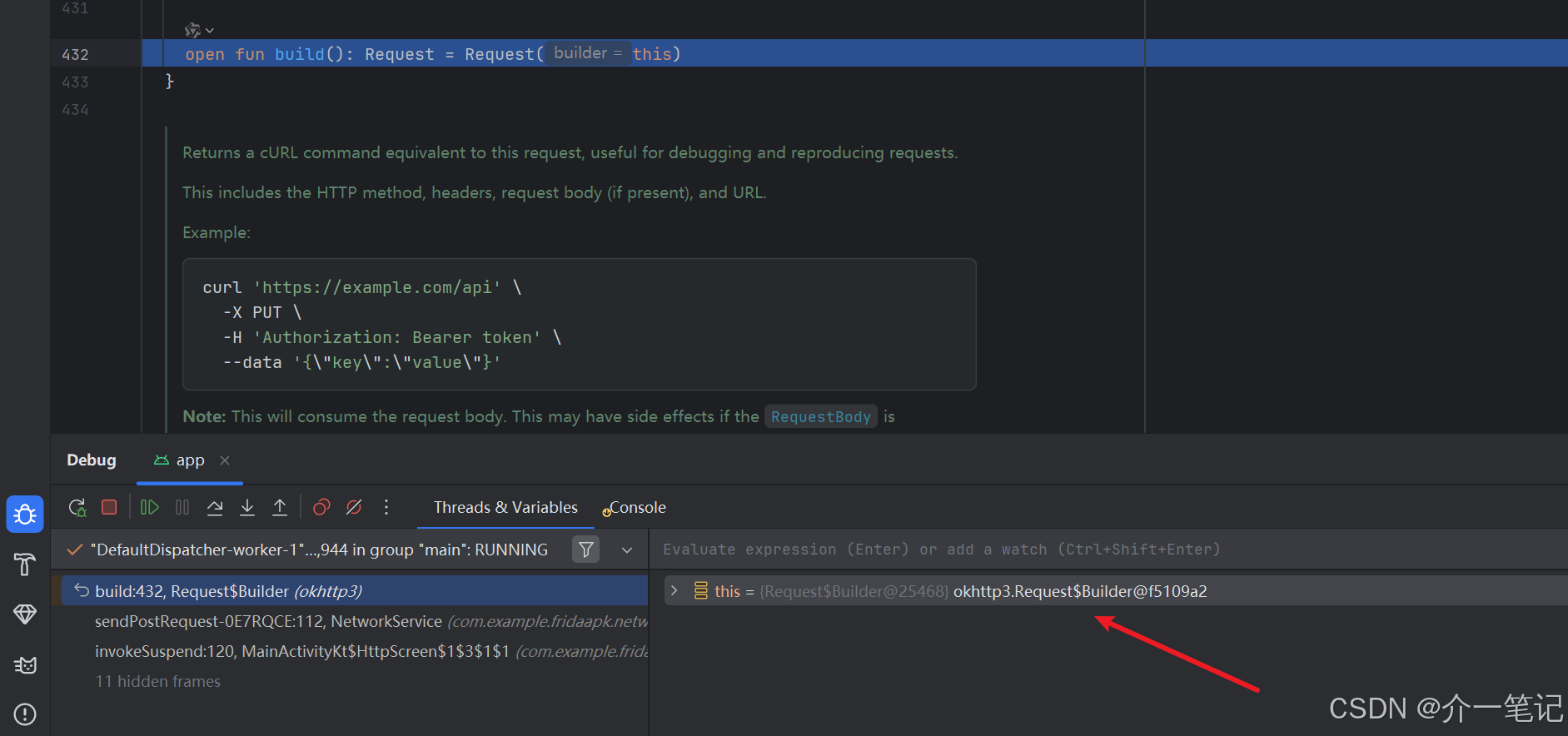
Task: Open the Debug tool window sidebar icon
Action: click(25, 514)
